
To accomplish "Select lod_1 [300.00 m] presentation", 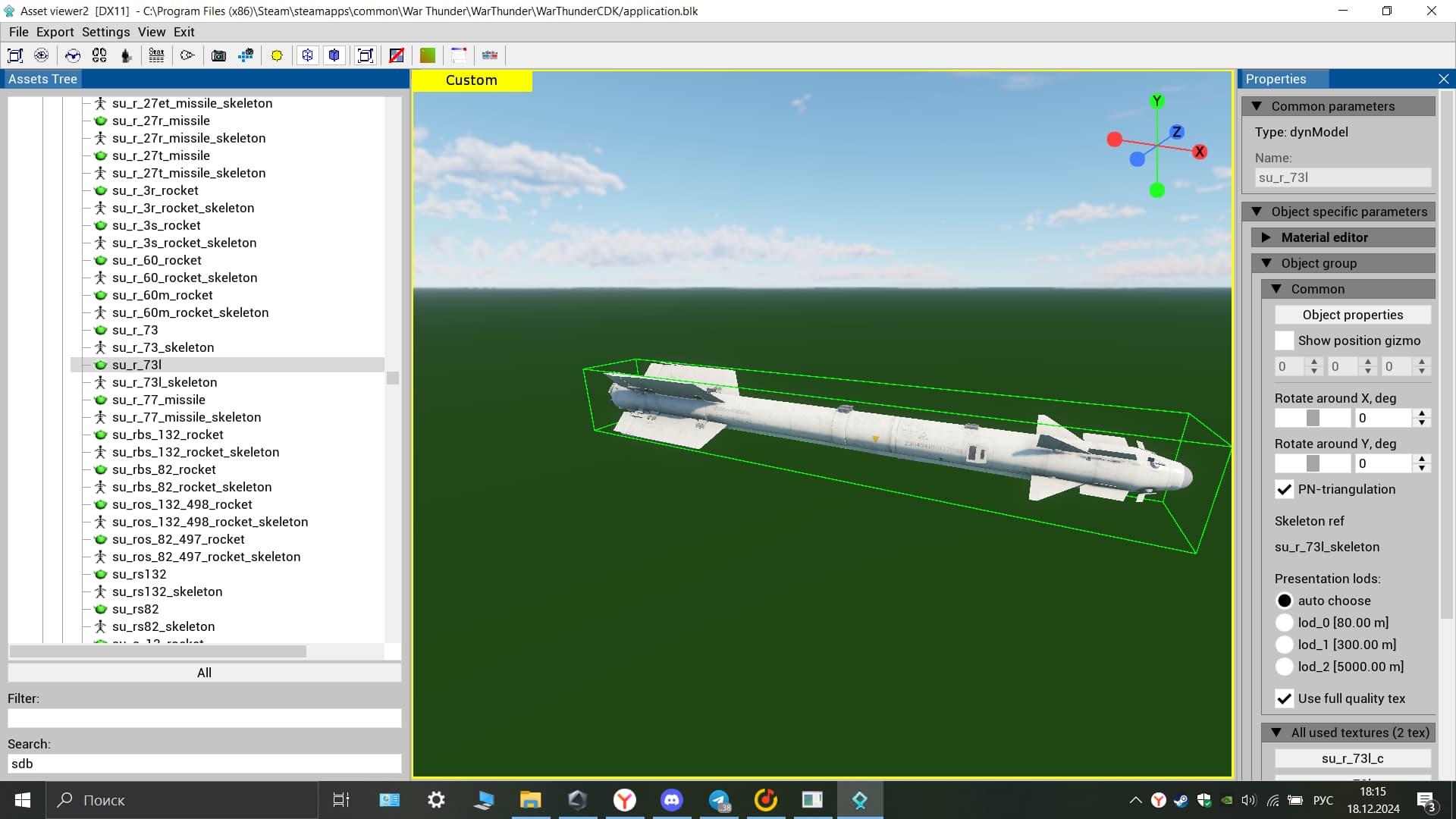I will pyautogui.click(x=1285, y=645).
